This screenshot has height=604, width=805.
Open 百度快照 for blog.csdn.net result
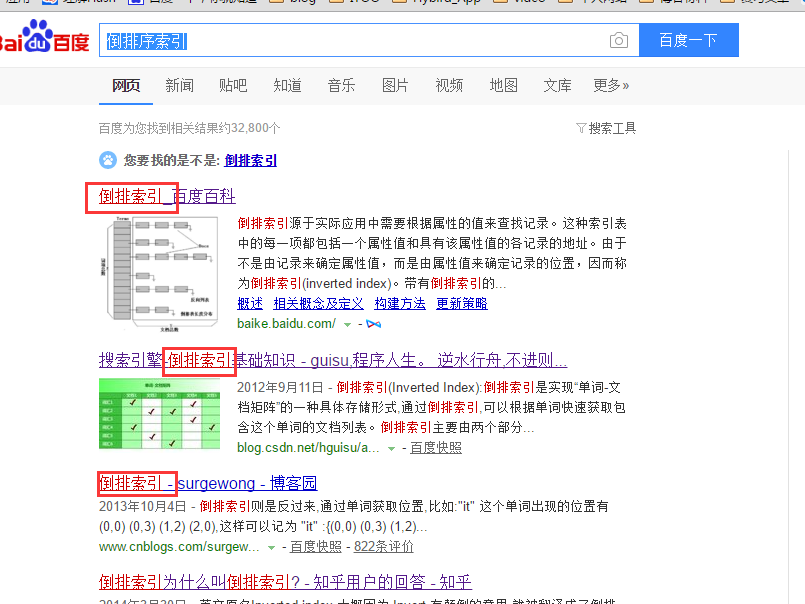pos(436,448)
